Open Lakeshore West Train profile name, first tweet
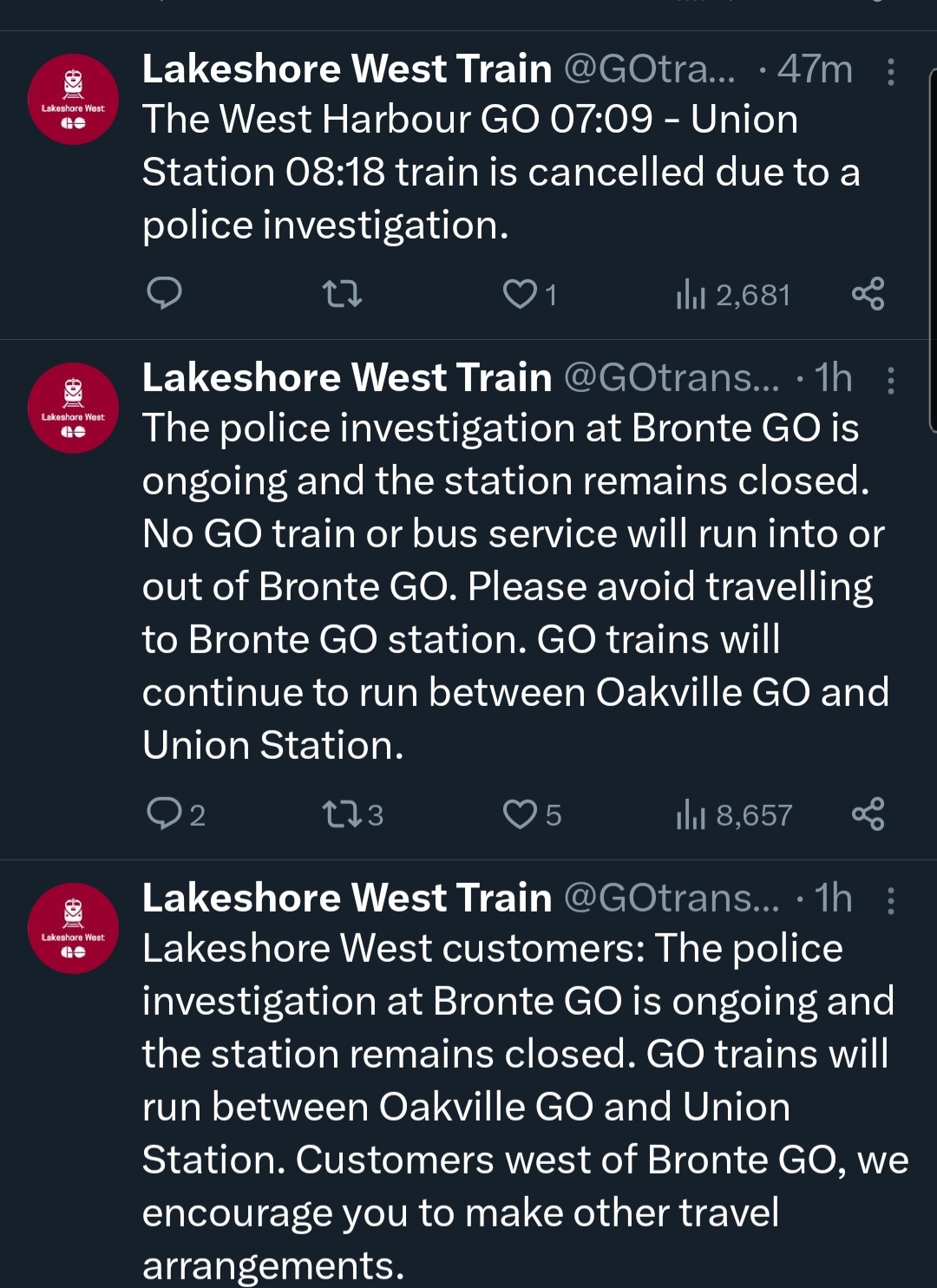Viewport: 937px width, 1288px height. pyautogui.click(x=347, y=69)
